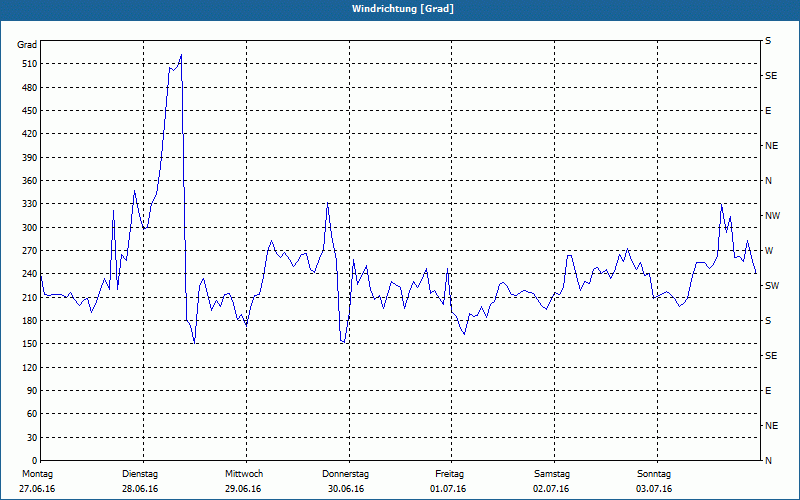This screenshot has height=500, width=800.
Task: Click the curve's highest peak above 510
Action: [x=181, y=55]
